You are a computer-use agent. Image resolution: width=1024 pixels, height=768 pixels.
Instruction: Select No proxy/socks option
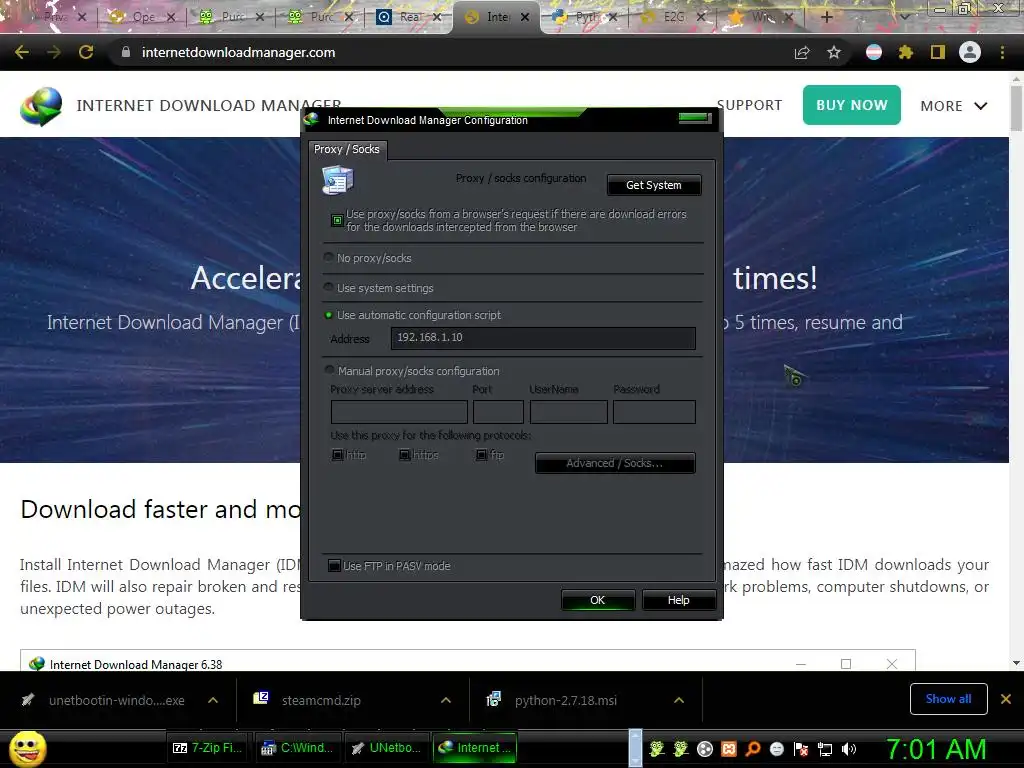click(x=328, y=257)
